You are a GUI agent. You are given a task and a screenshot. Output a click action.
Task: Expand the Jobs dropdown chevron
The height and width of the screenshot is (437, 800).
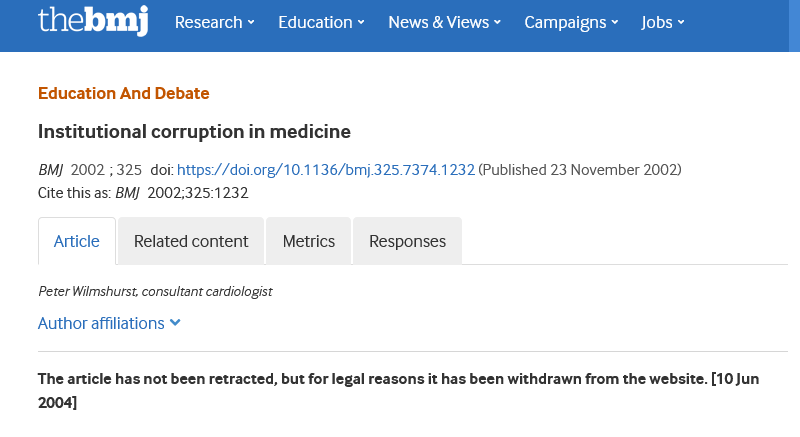pyautogui.click(x=681, y=23)
